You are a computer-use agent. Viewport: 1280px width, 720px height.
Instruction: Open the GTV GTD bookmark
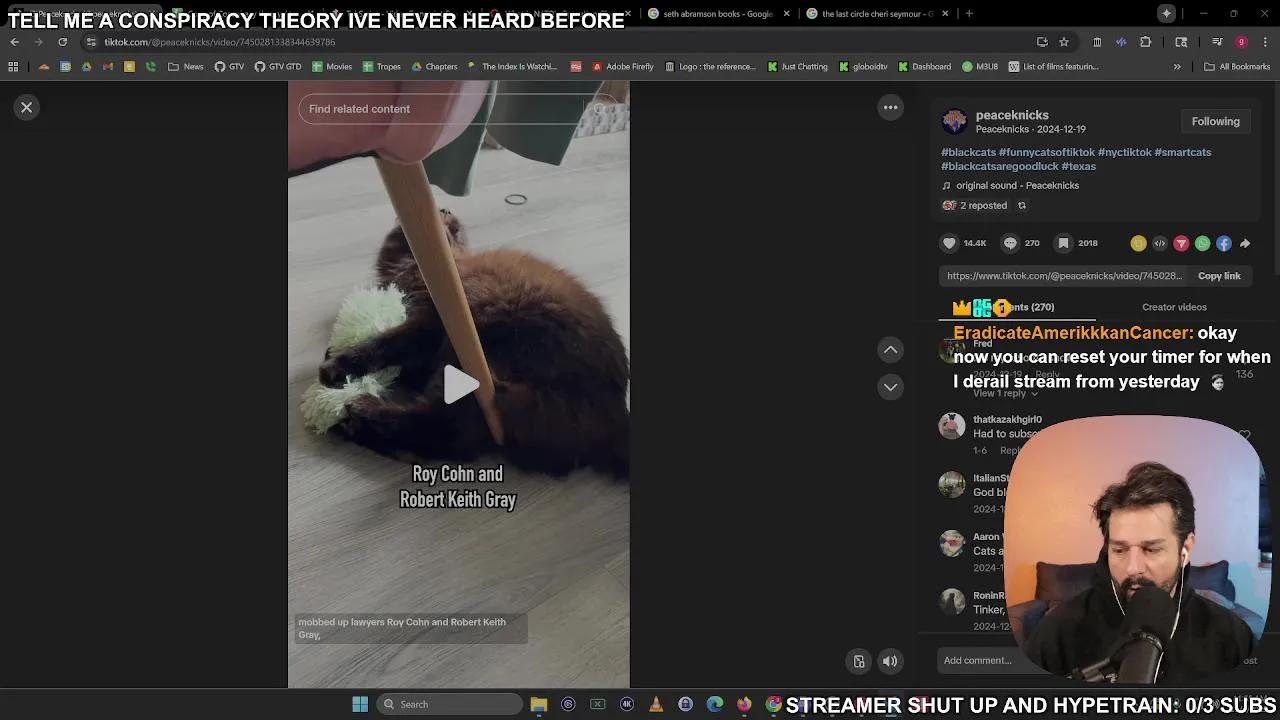point(278,67)
